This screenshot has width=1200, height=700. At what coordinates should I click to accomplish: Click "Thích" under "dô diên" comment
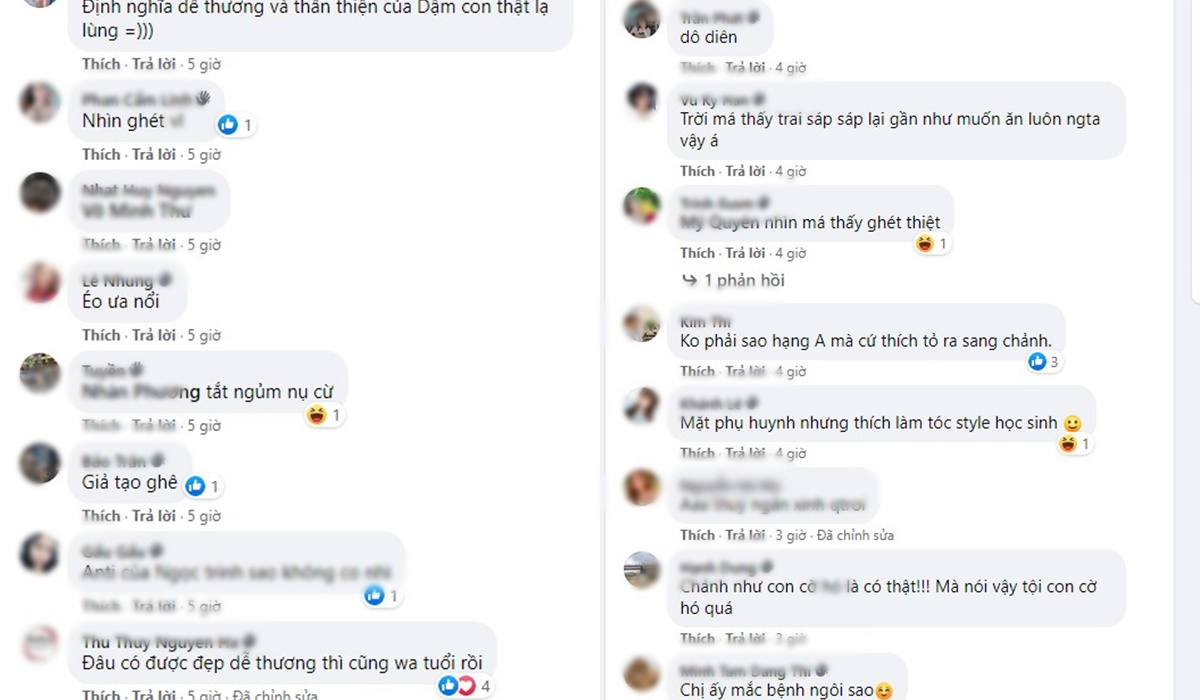(698, 68)
